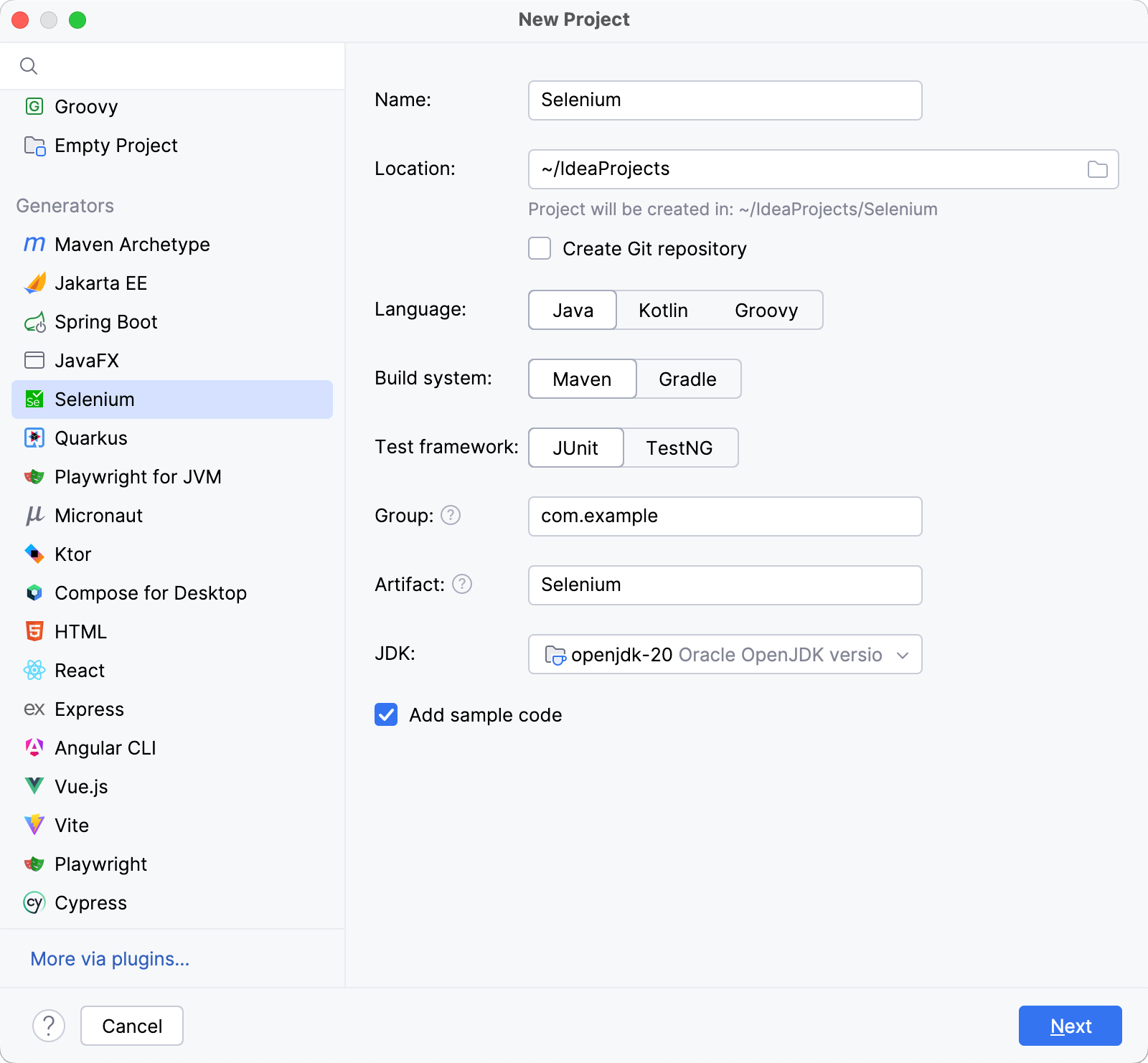Select the Maven Archetype generator
The width and height of the screenshot is (1148, 1063).
[x=131, y=244]
